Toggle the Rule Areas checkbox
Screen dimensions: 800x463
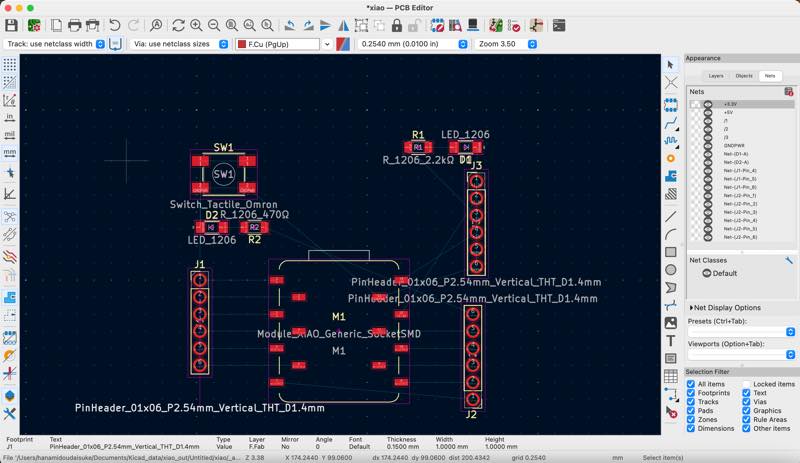[x=746, y=420]
